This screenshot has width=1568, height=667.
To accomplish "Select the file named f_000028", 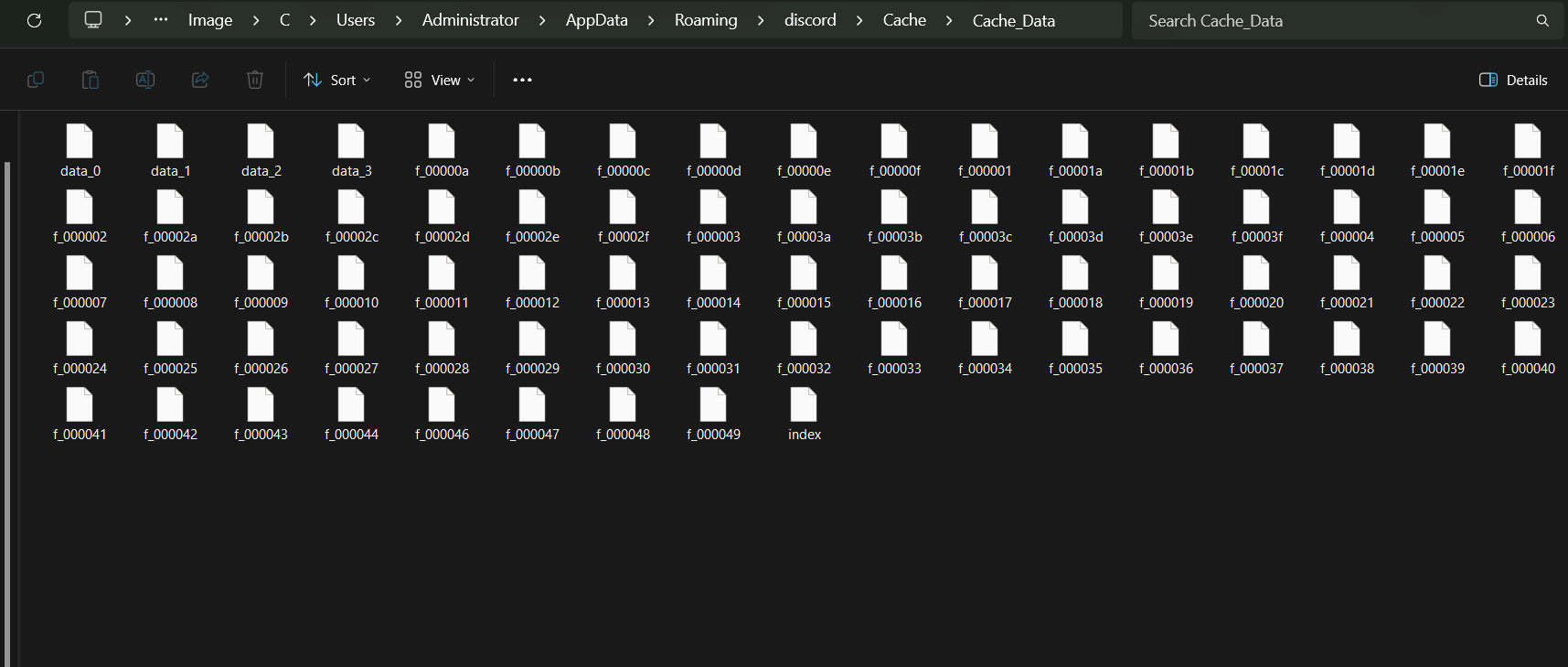I will [x=442, y=349].
